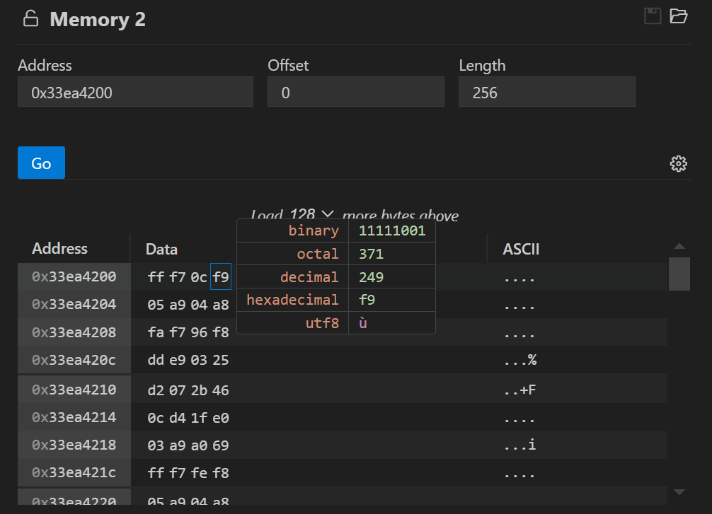Click the open folder icon

click(x=679, y=16)
